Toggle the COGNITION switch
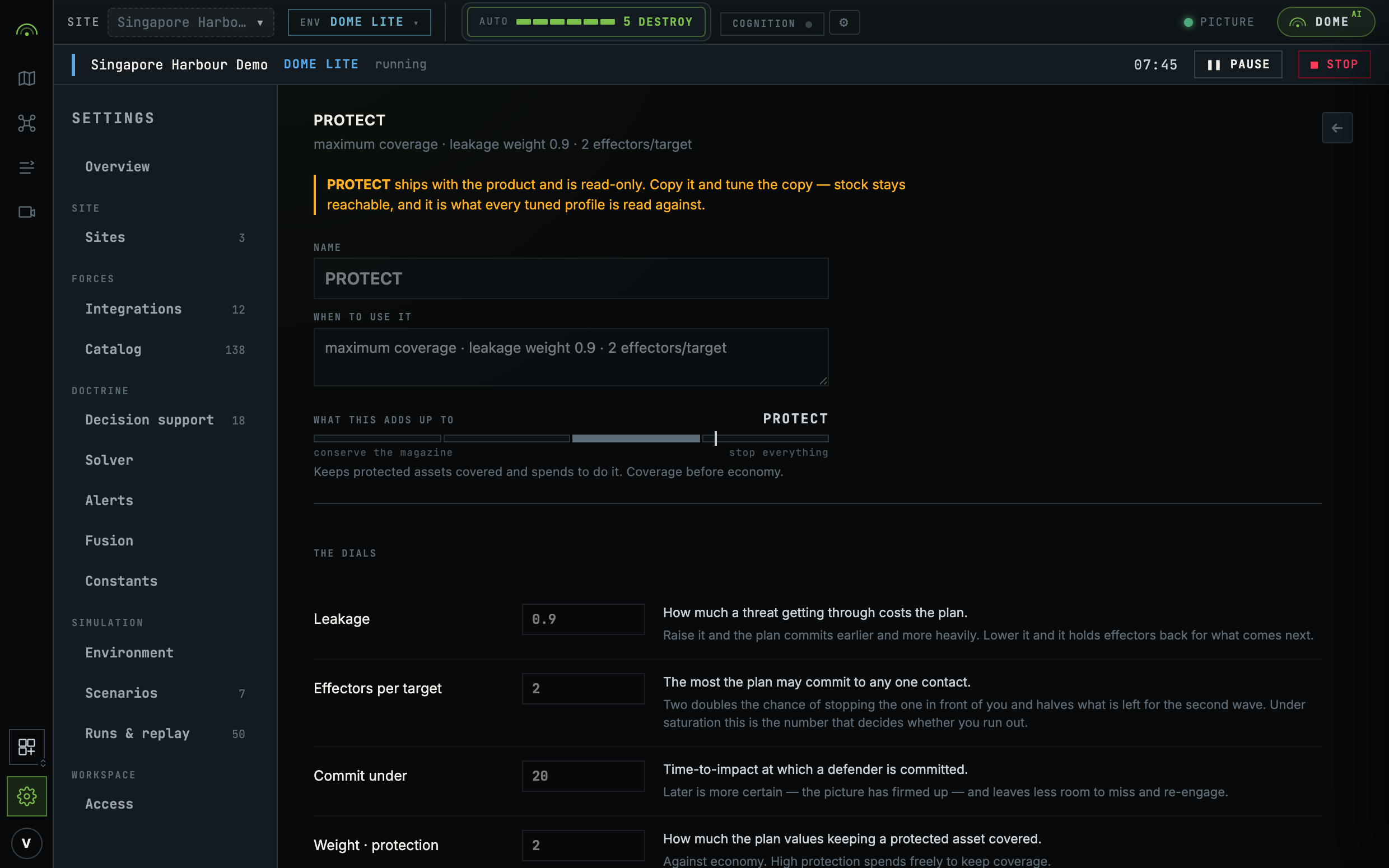Viewport: 1389px width, 868px height. [x=772, y=24]
